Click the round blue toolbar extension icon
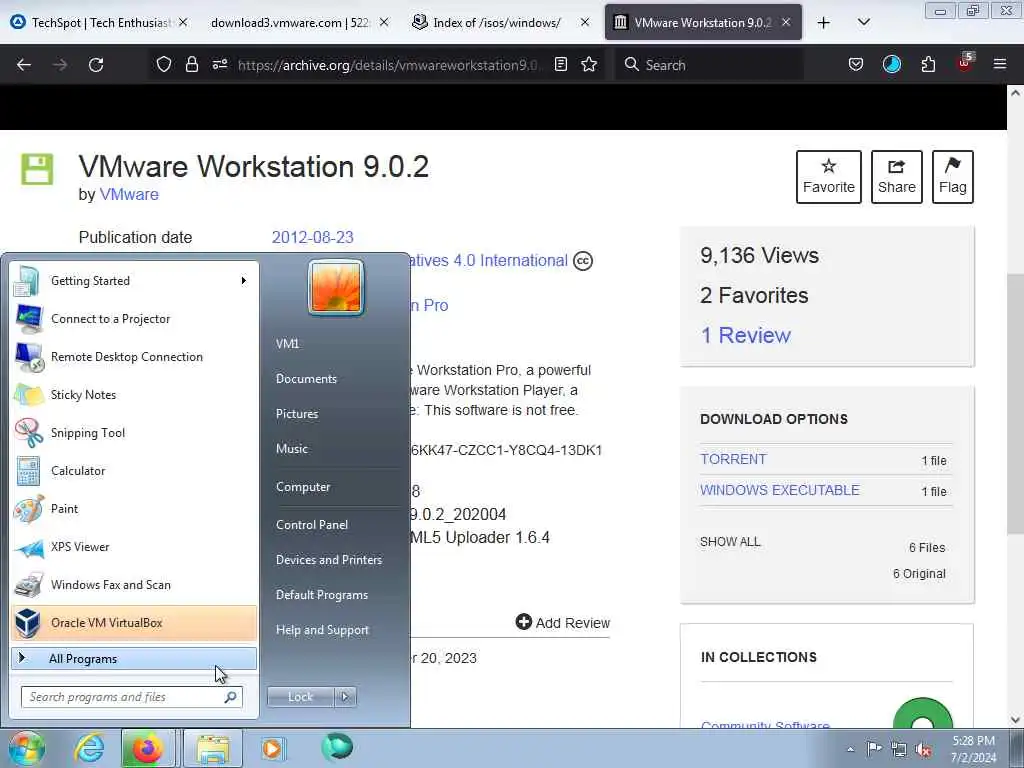The width and height of the screenshot is (1024, 768). click(891, 64)
